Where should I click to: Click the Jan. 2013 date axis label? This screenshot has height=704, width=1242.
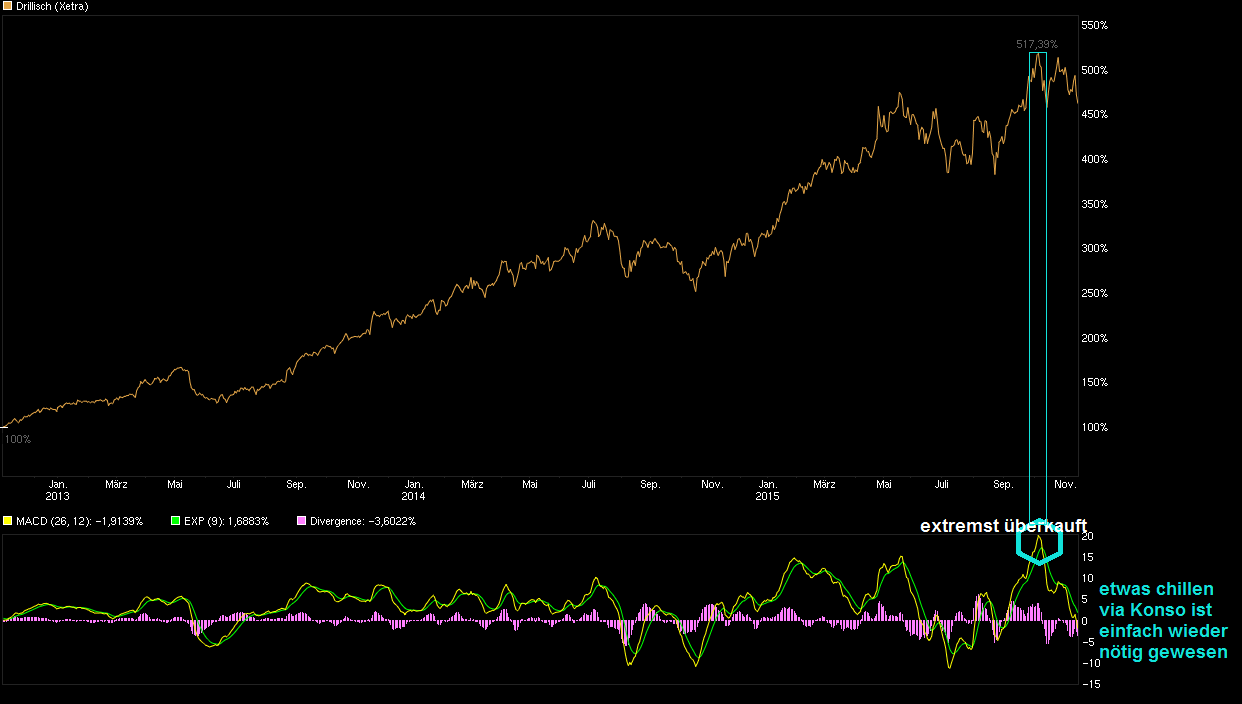pyautogui.click(x=58, y=490)
